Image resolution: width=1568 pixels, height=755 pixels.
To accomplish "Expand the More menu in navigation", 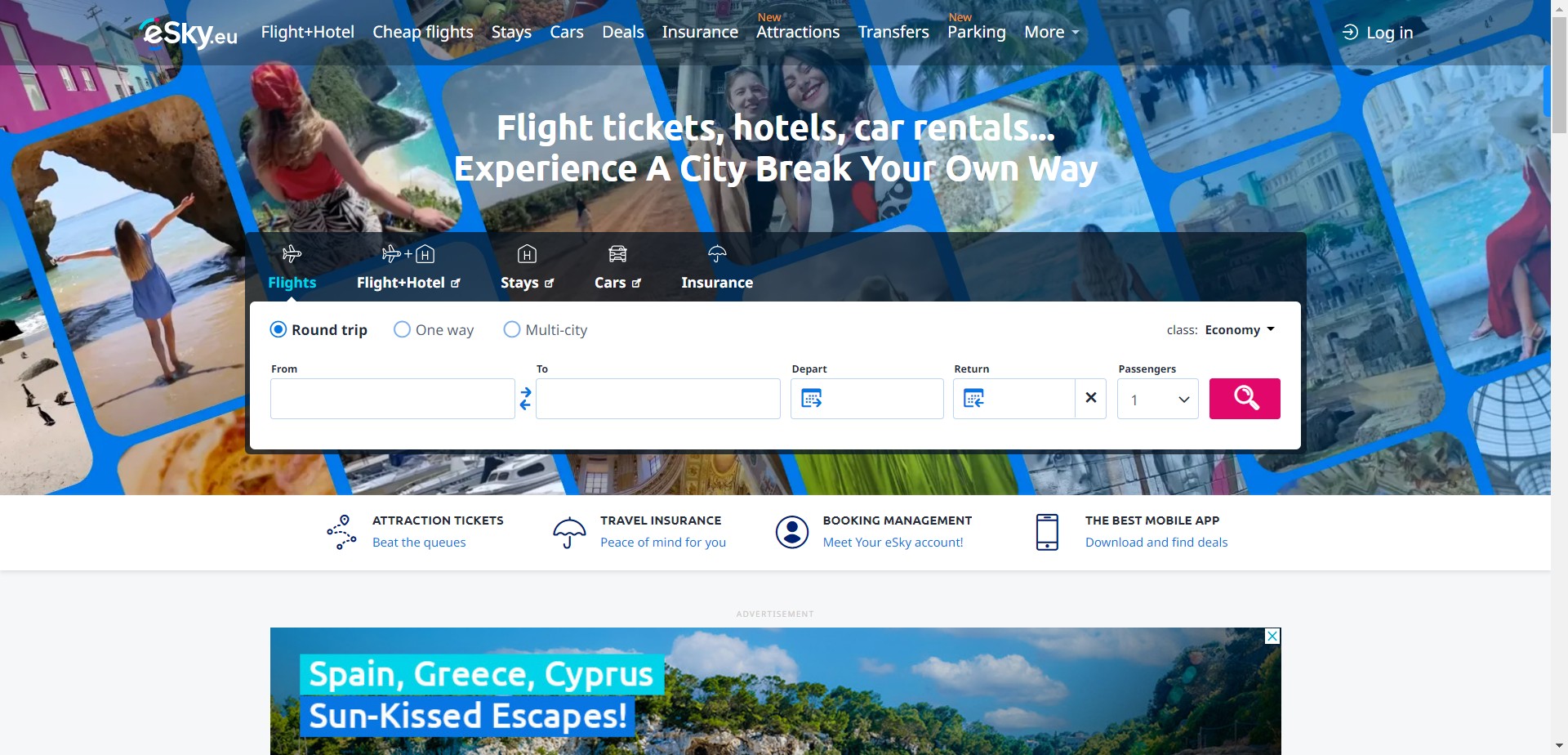I will pos(1052,33).
